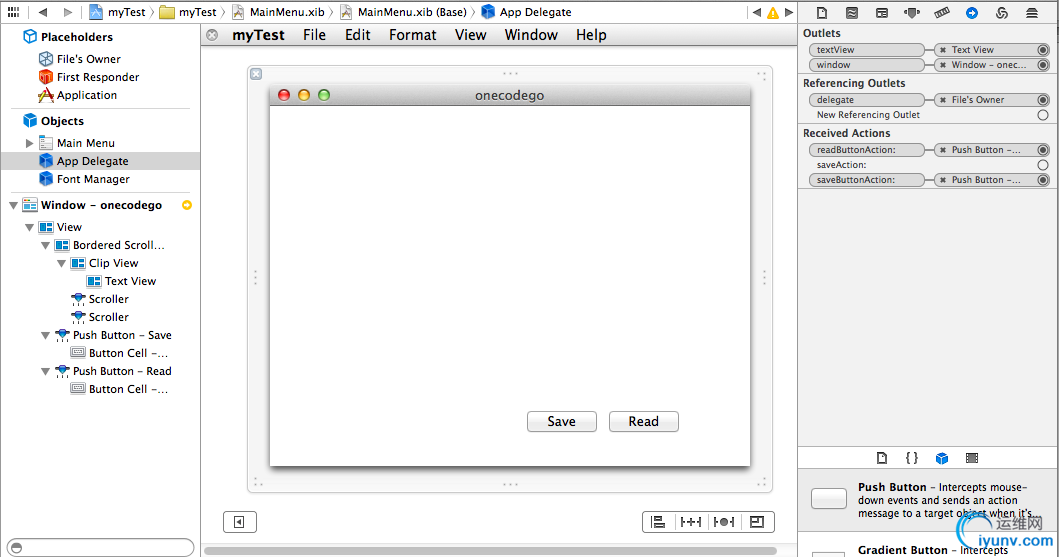Open the View Effects inspector icon
This screenshot has width=1059, height=557.
tap(1032, 13)
